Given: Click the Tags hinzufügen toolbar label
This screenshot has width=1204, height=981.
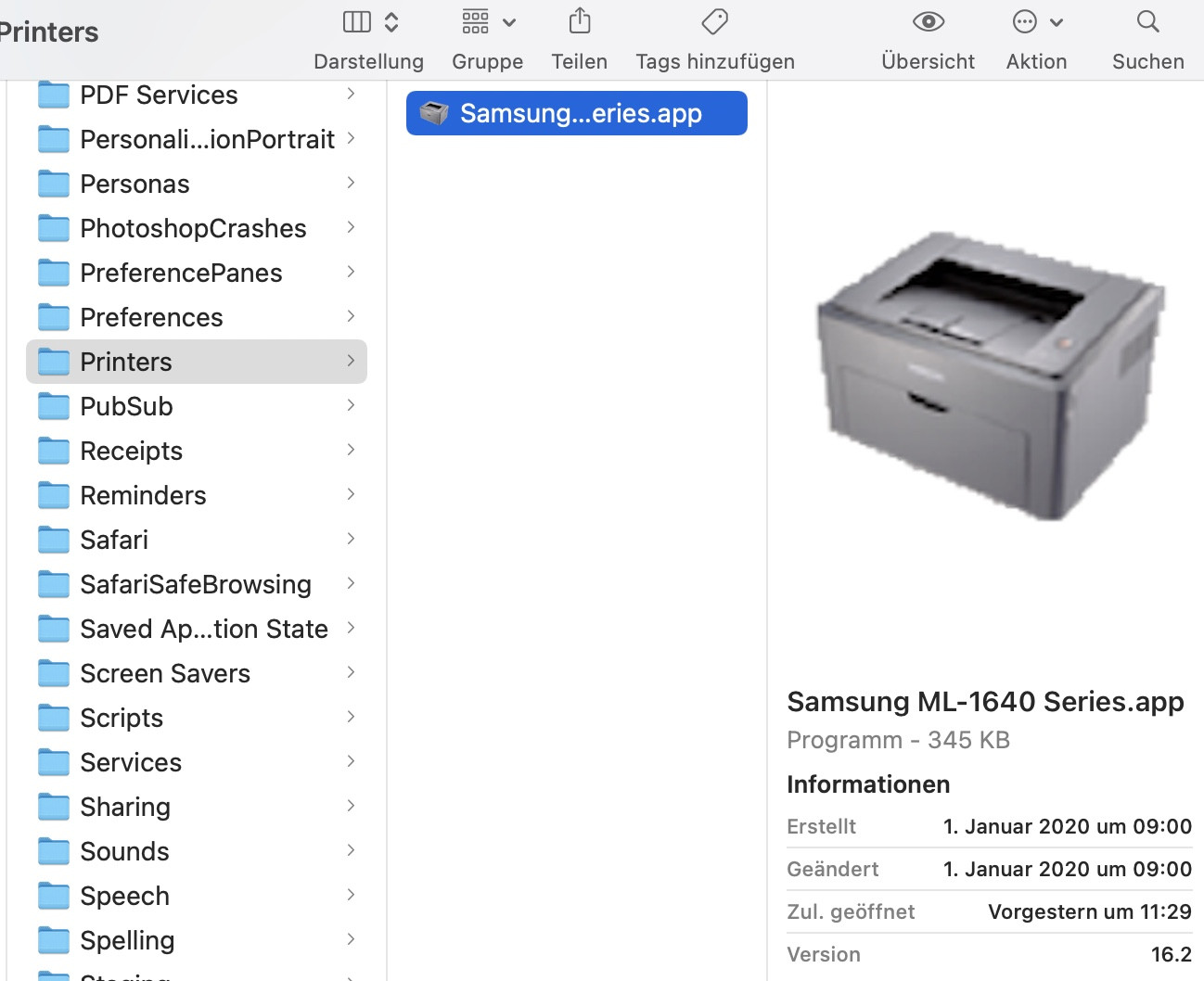Looking at the screenshot, I should tap(715, 61).
